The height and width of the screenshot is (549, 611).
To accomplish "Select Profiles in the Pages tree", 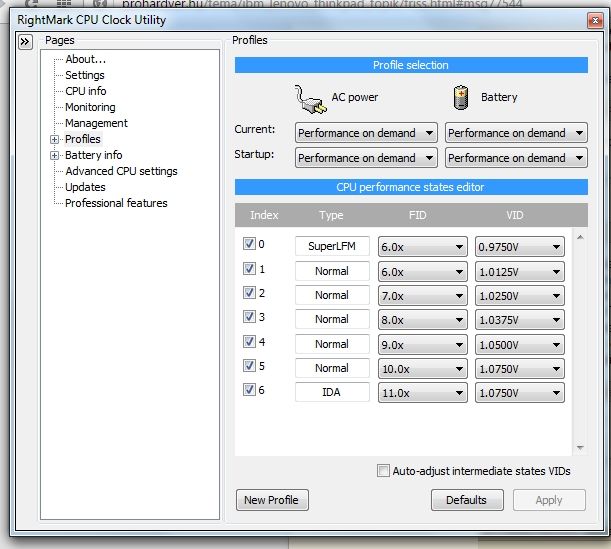I will tap(83, 139).
